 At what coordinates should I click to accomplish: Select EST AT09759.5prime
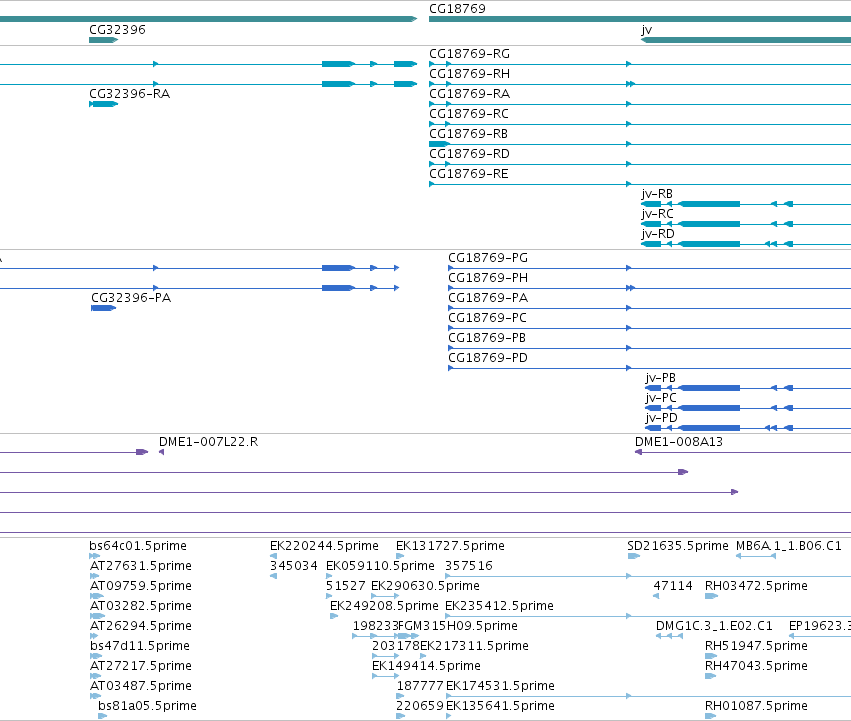click(x=141, y=586)
